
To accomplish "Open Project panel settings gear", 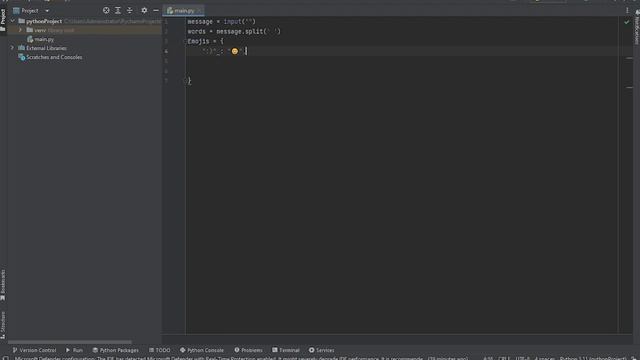I will [144, 11].
